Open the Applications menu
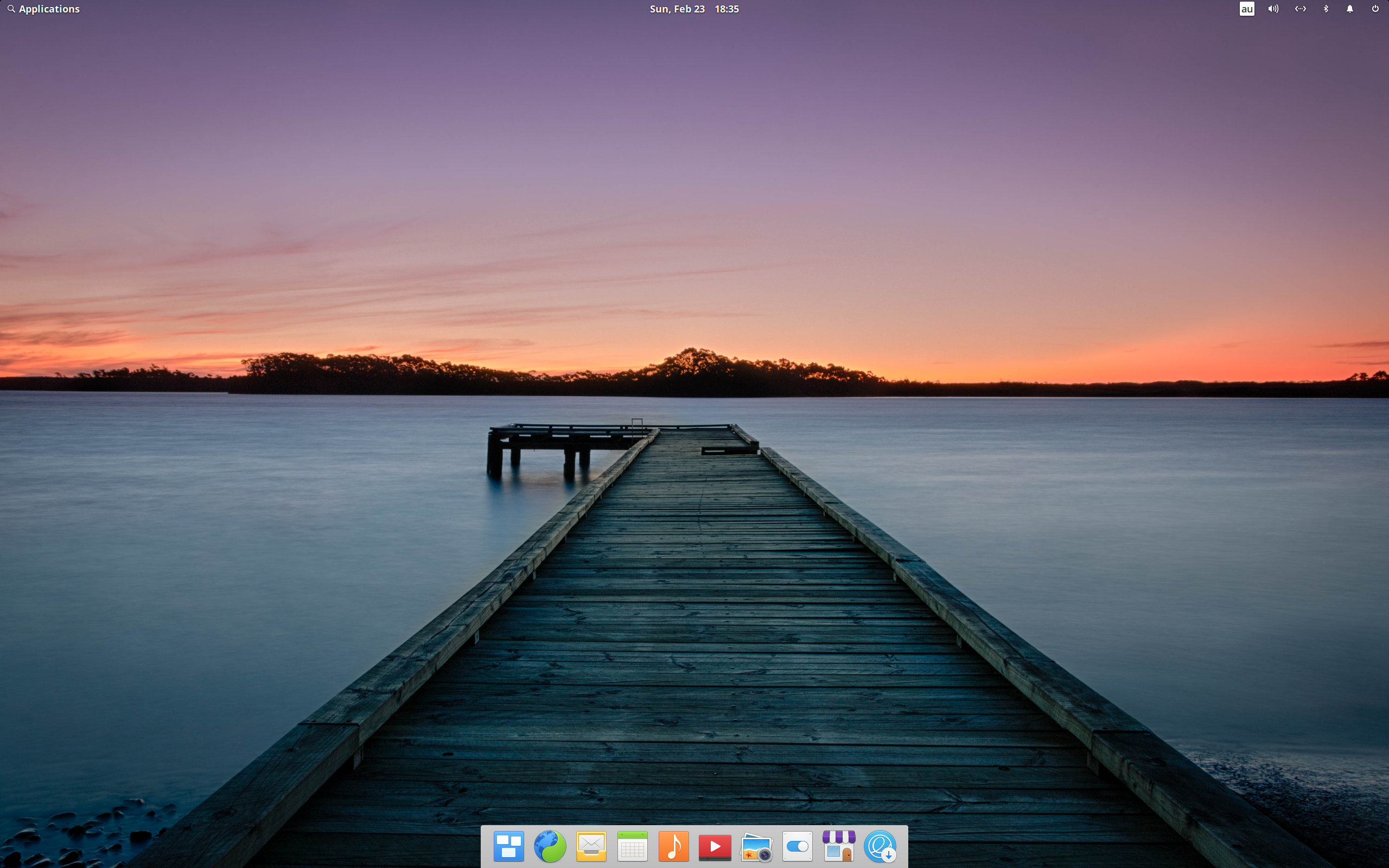This screenshot has width=1389, height=868. 43,9
